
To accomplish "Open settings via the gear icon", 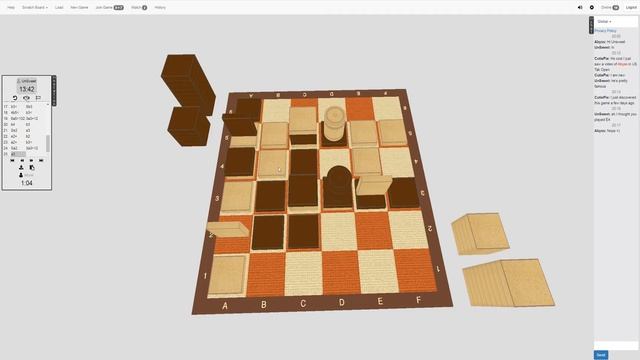I will 591,7.
